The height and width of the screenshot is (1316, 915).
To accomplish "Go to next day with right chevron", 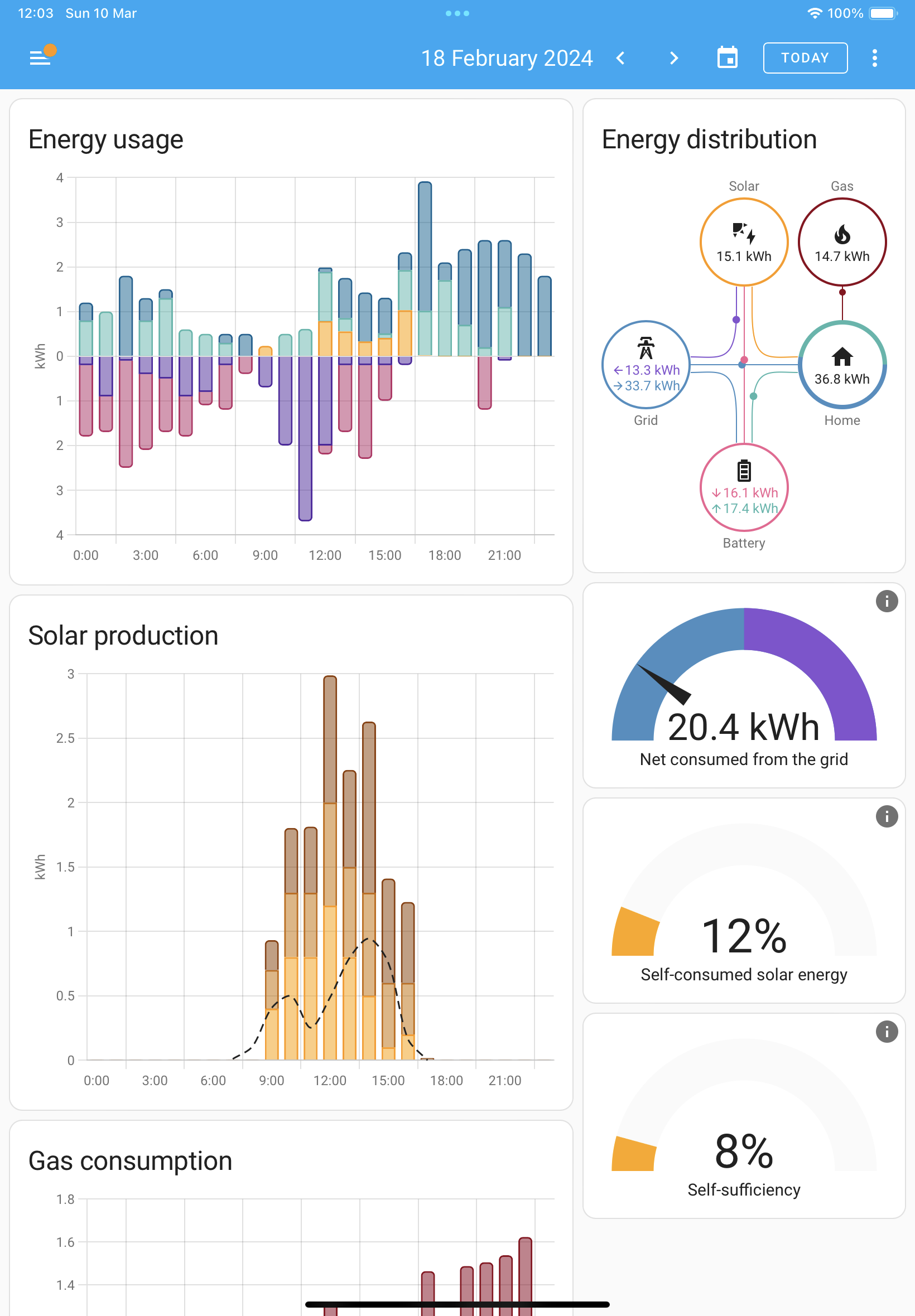I will click(x=673, y=58).
